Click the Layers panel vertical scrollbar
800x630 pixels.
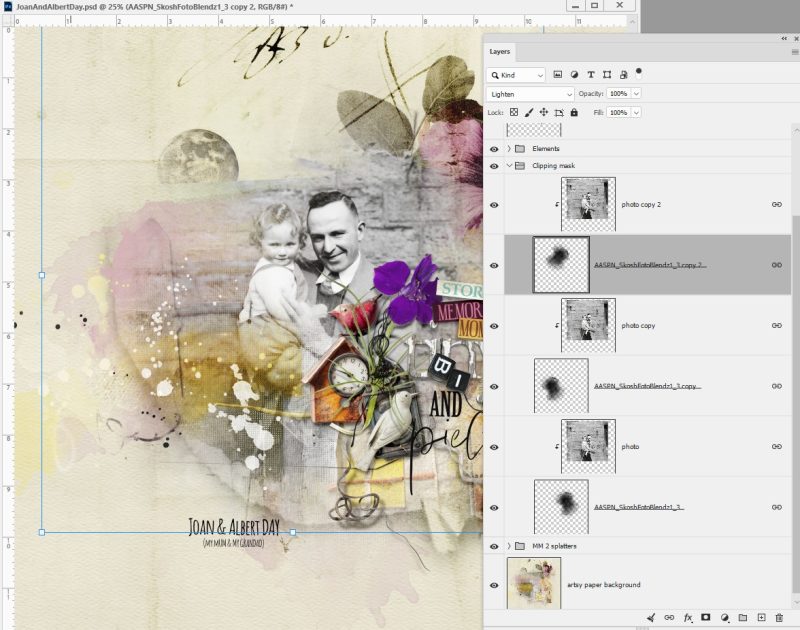(795, 403)
